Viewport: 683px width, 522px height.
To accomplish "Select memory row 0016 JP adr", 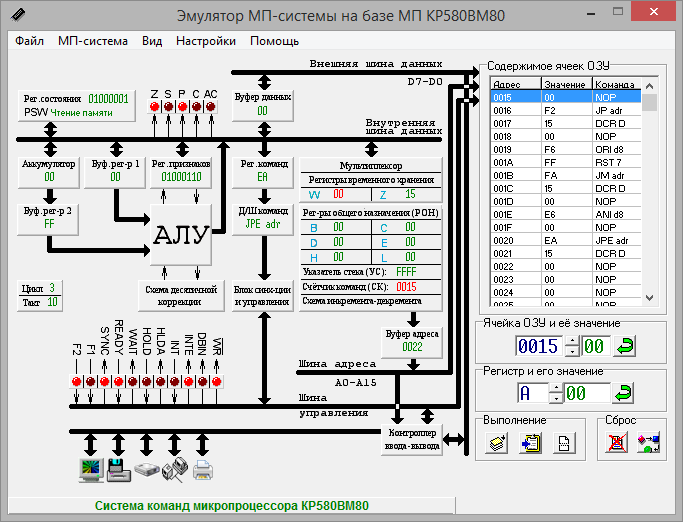I will pyautogui.click(x=566, y=111).
